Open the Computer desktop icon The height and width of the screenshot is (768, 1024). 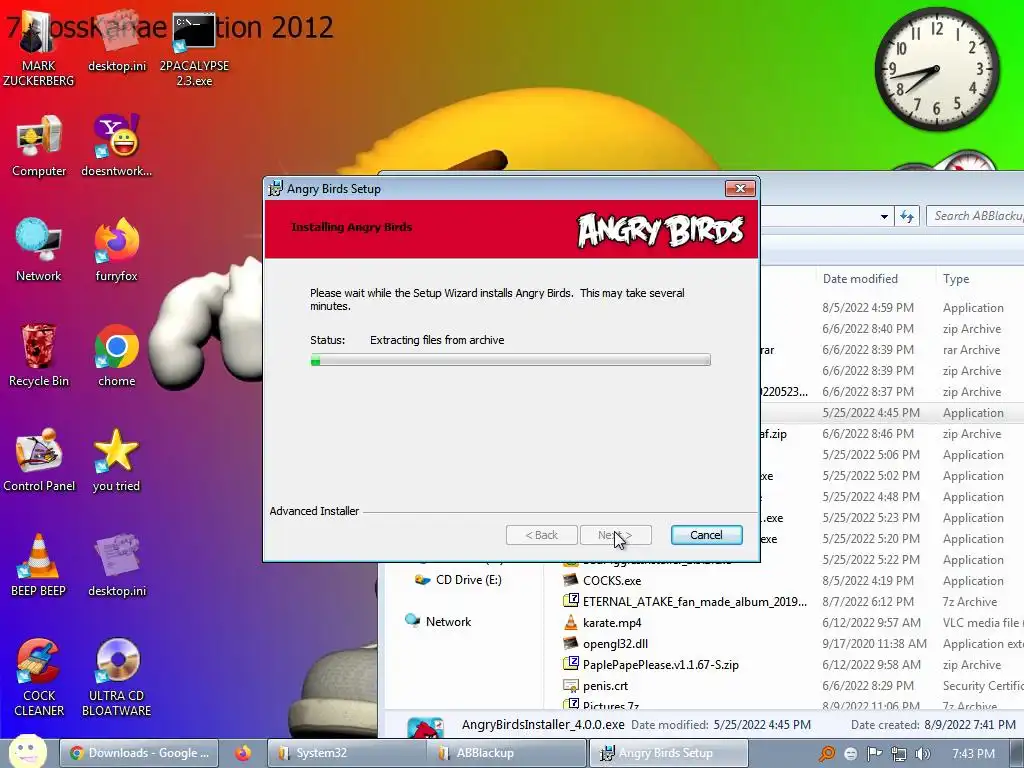pyautogui.click(x=39, y=146)
